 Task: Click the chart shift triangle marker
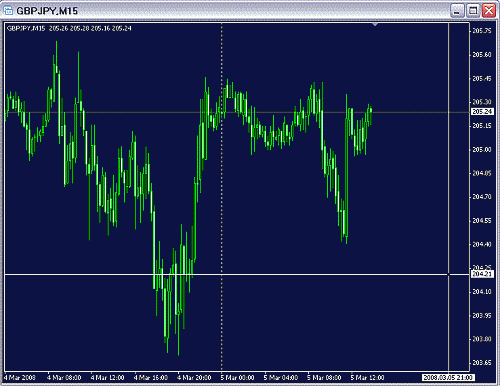click(375, 24)
